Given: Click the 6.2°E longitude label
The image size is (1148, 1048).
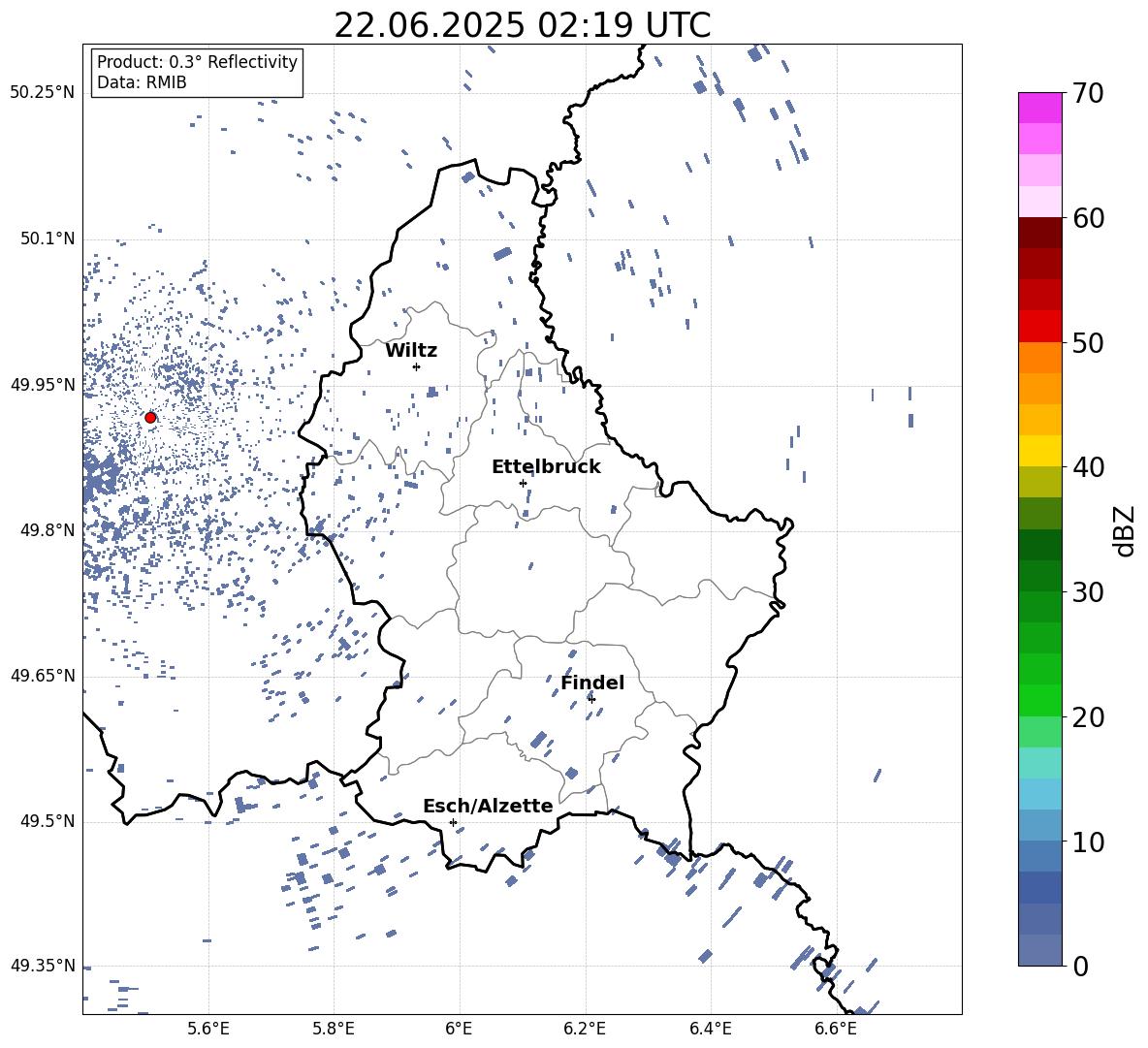Looking at the screenshot, I should [585, 1029].
